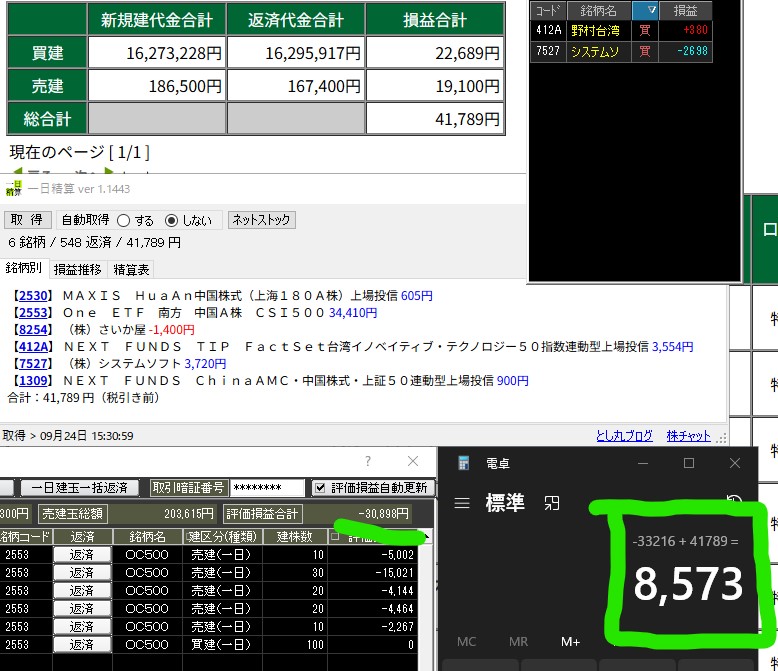Select the しない radio option

(x=171, y=220)
